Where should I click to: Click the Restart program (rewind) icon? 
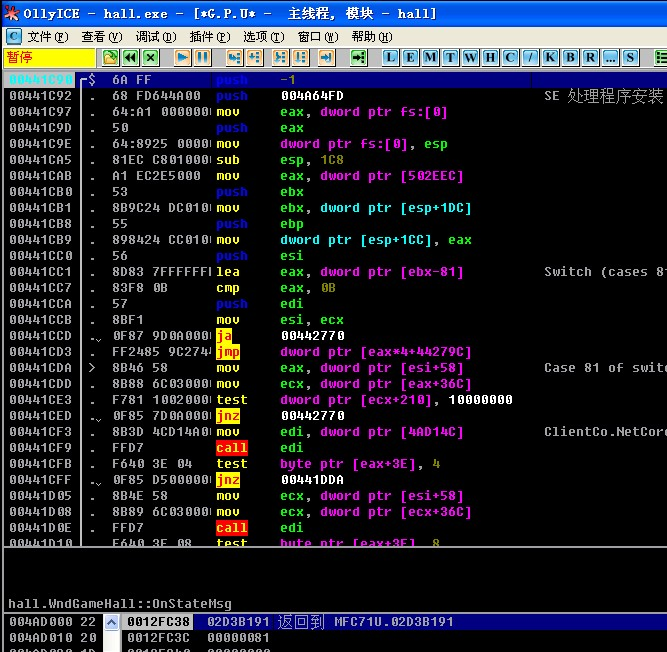coord(131,58)
